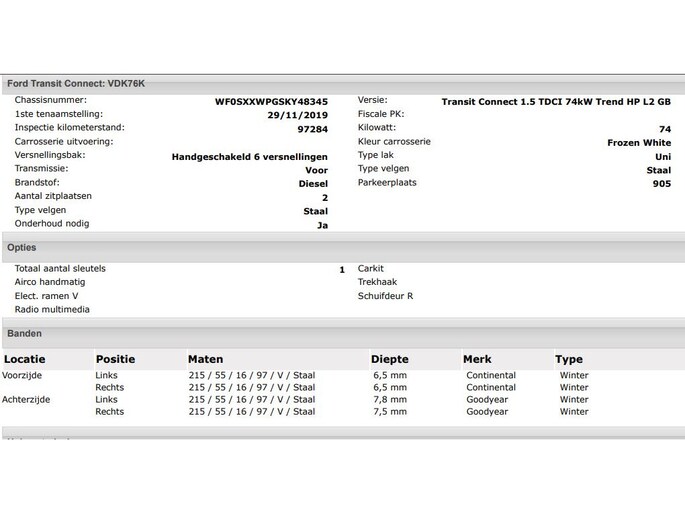Collapse the Banden section header

point(25,333)
